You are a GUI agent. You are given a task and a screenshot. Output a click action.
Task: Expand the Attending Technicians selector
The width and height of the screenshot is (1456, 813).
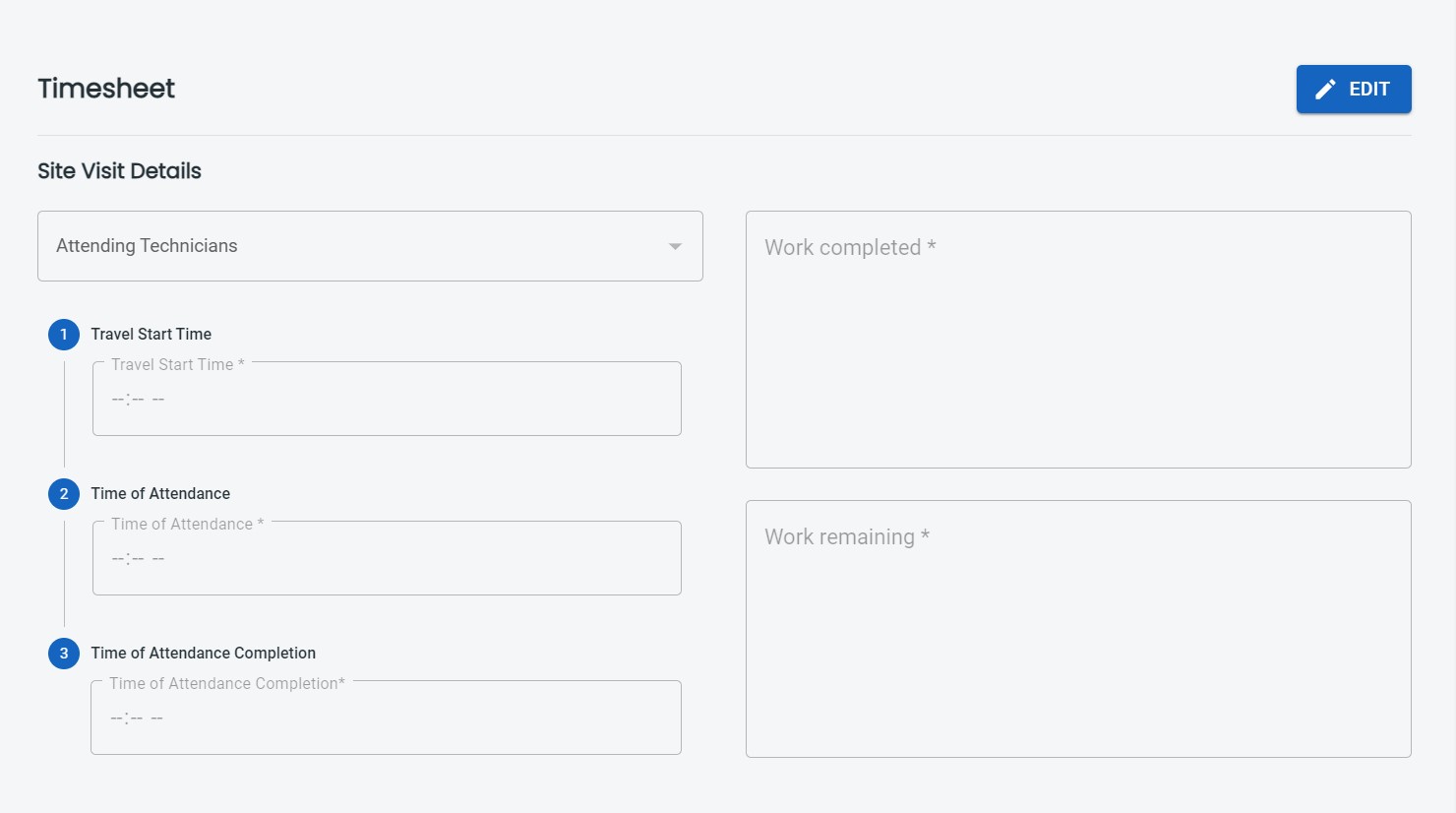pyautogui.click(x=370, y=246)
